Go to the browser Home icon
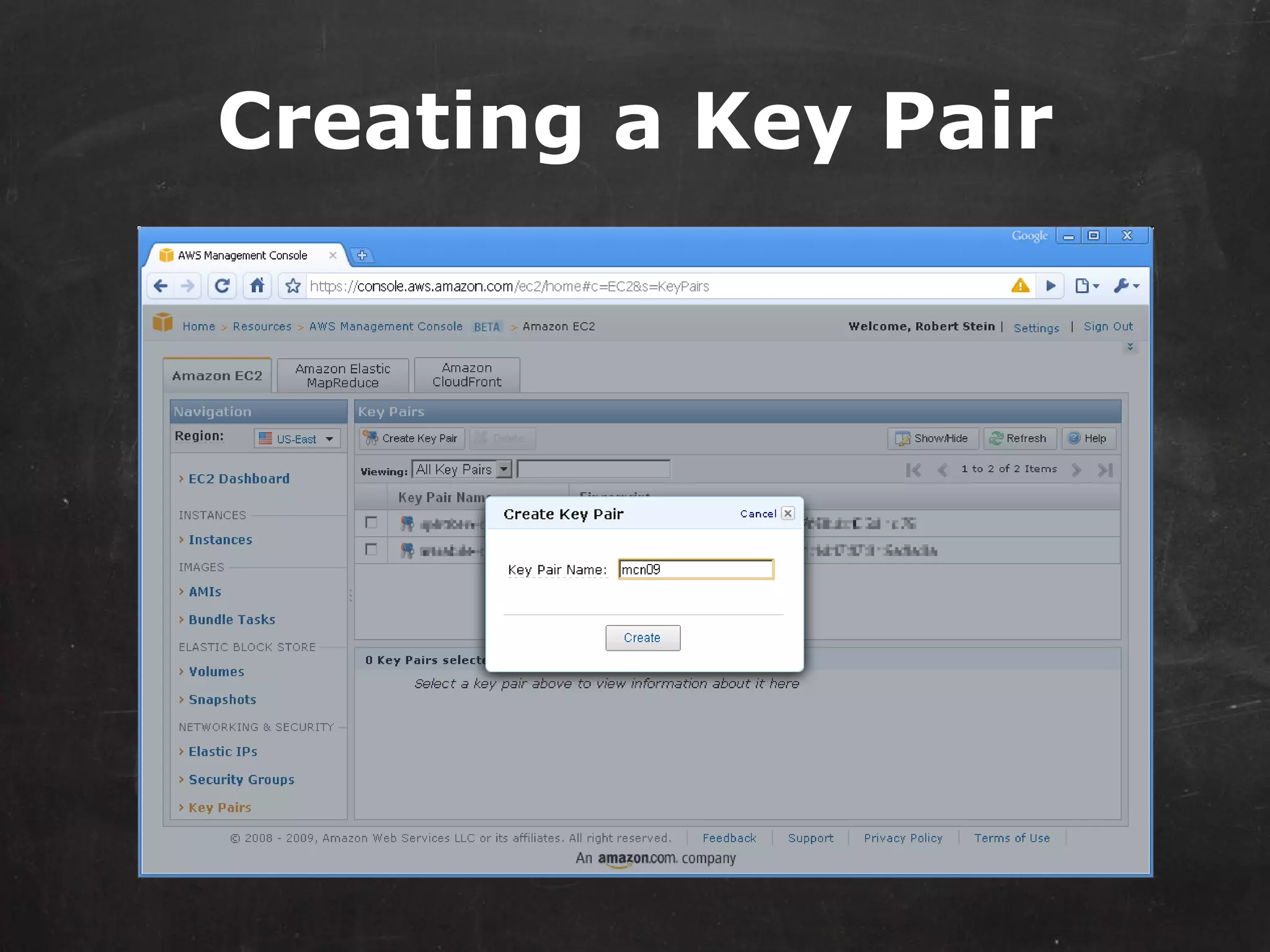This screenshot has height=952, width=1270. pos(257,286)
